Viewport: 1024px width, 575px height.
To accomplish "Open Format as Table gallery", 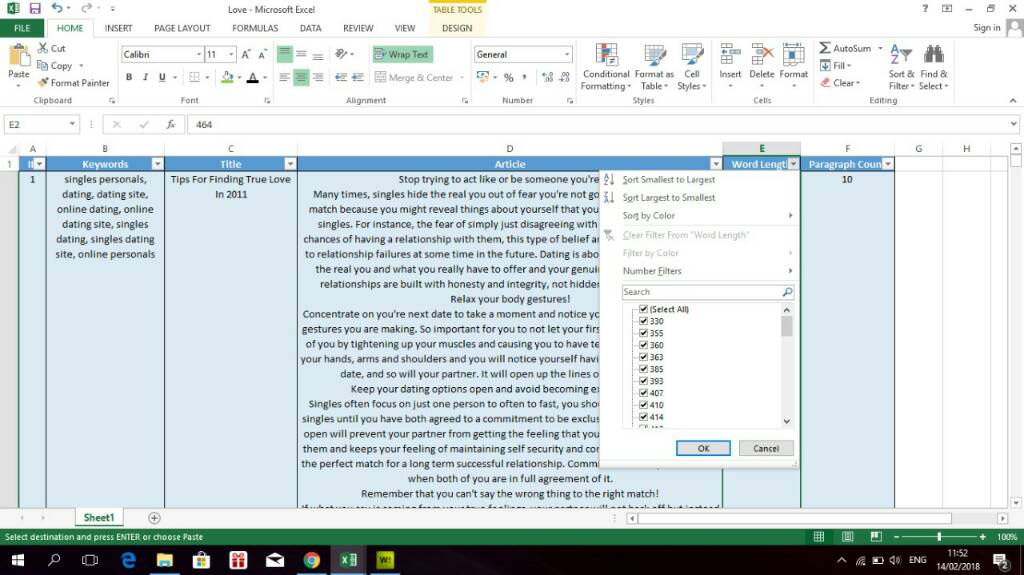I will (x=654, y=67).
